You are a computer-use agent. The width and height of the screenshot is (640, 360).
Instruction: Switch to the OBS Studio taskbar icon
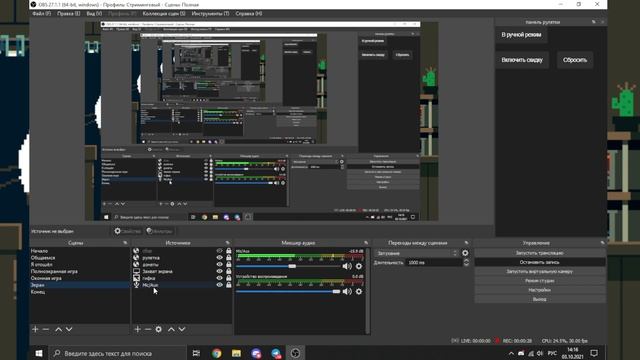coord(295,353)
